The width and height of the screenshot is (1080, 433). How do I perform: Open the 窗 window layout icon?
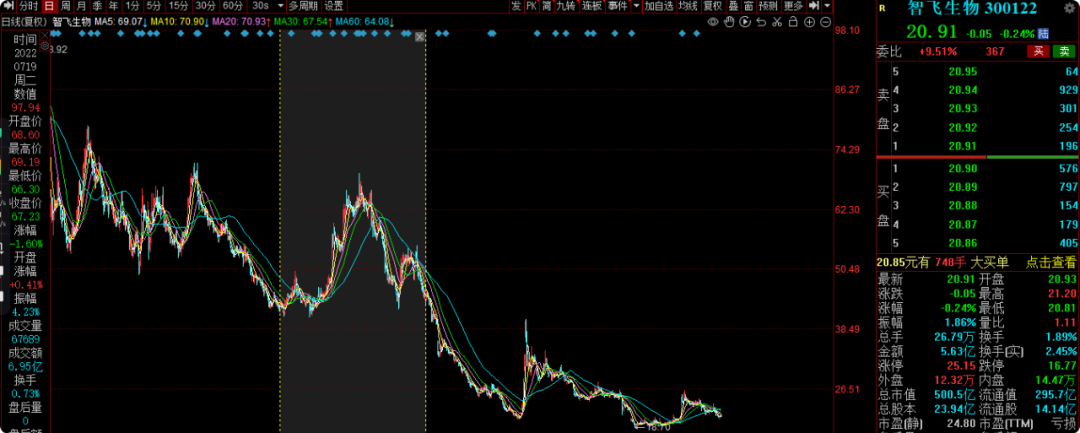748,6
